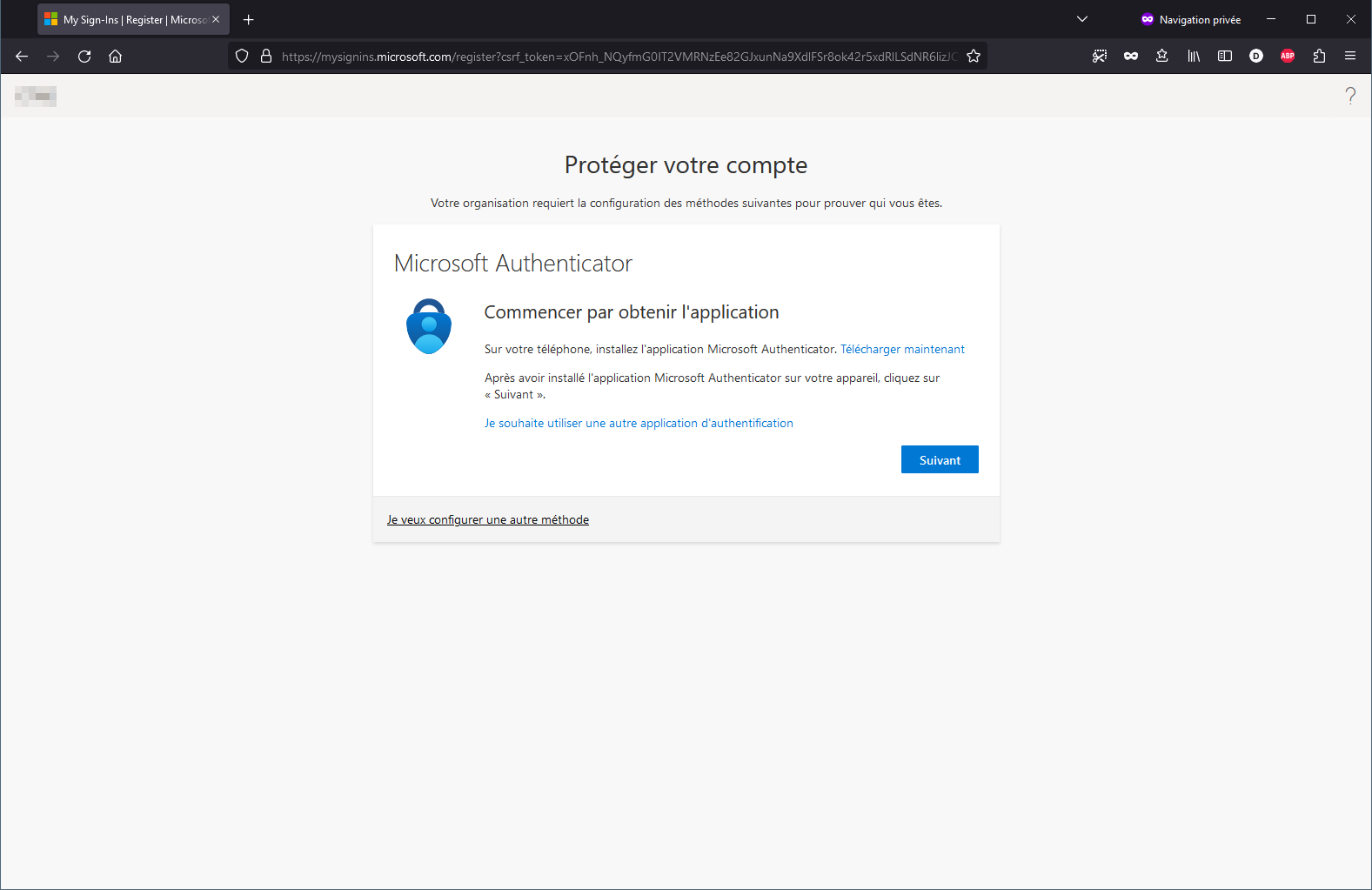Open the Firefox hamburger menu
The height and width of the screenshot is (890, 1372).
coord(1350,57)
